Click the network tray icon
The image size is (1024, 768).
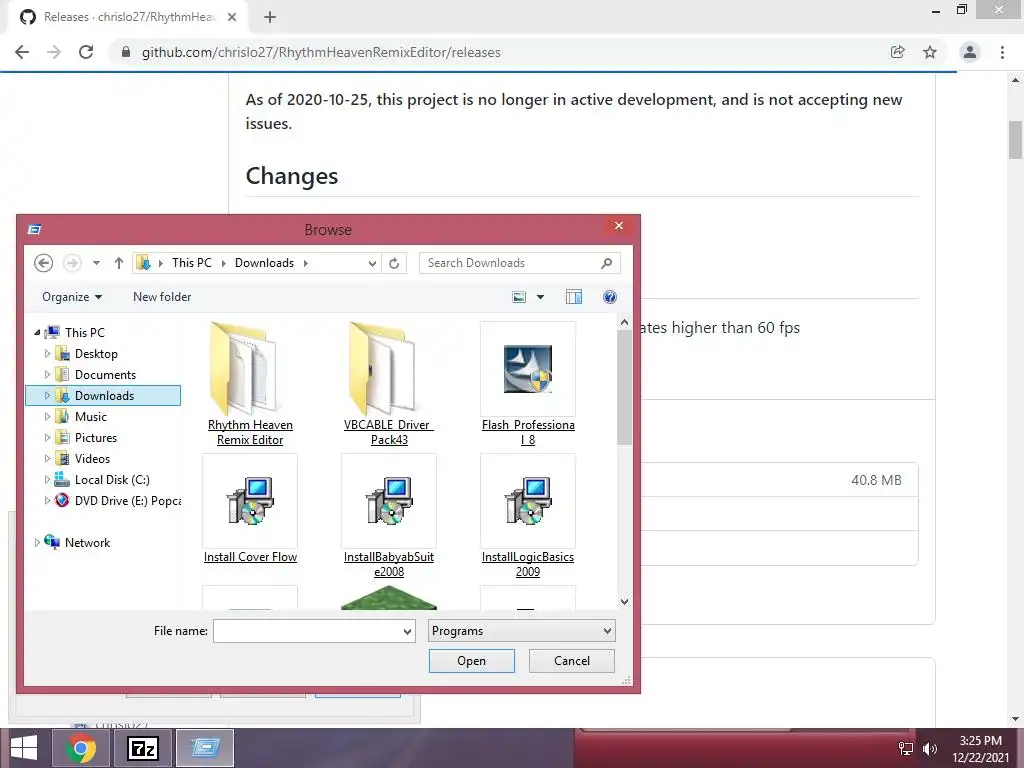[x=906, y=749]
